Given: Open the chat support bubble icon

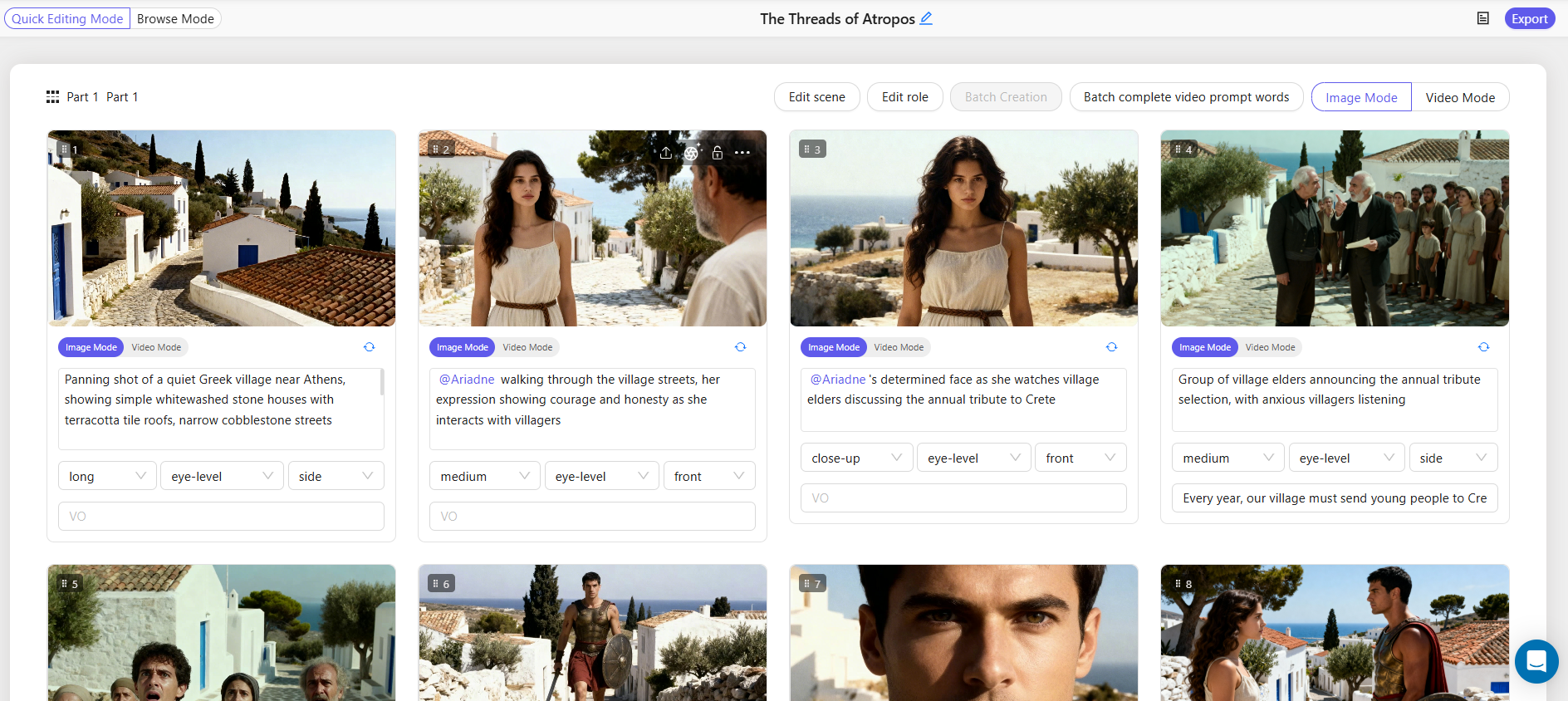Looking at the screenshot, I should point(1536,661).
